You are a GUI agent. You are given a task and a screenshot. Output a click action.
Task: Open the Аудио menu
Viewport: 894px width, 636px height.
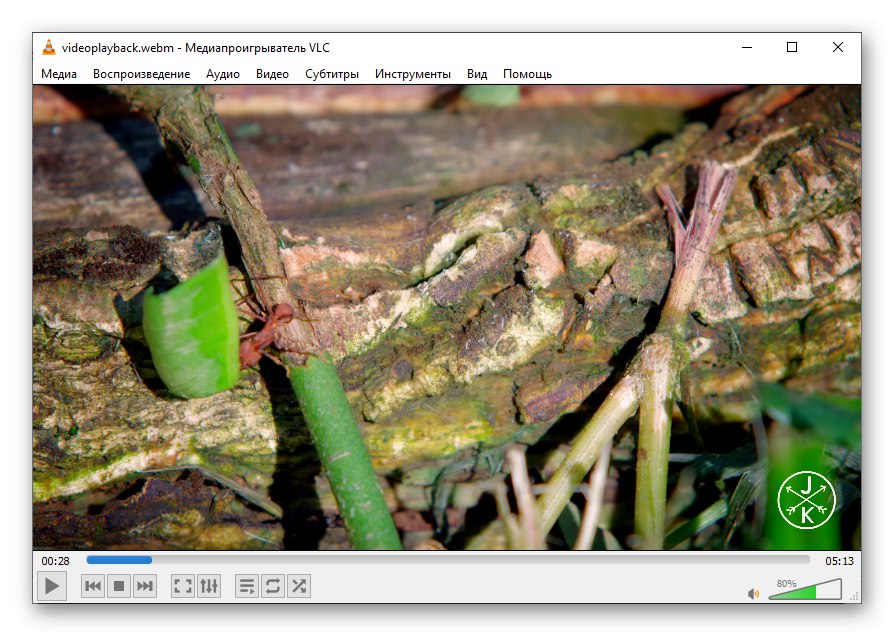pyautogui.click(x=223, y=74)
